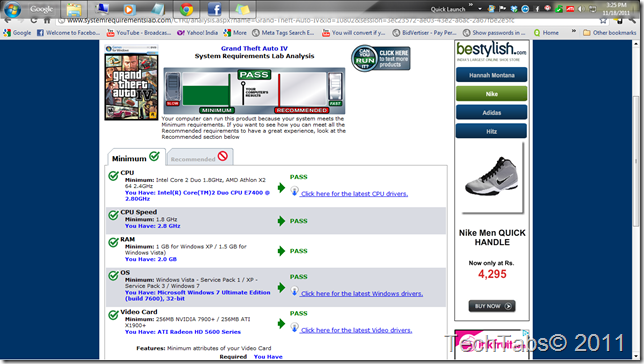Open the Google bookmark
Screen dimensions: 644x364
17,32
